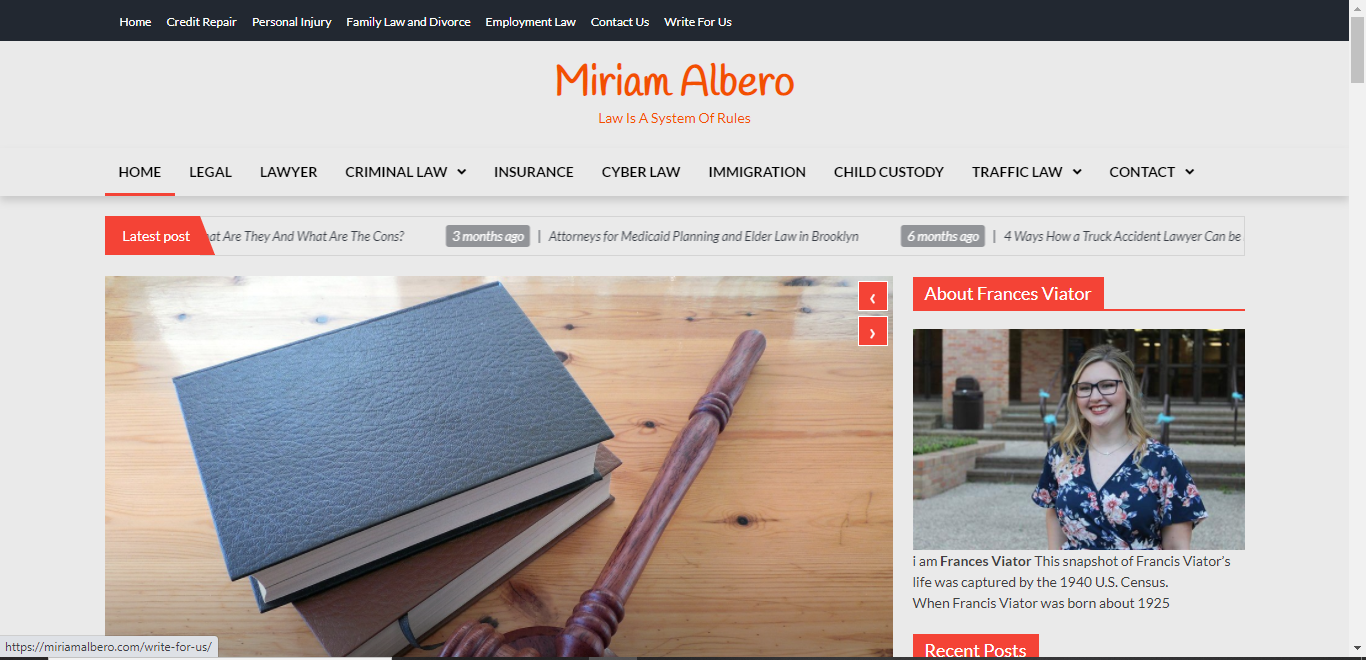Expand the Traffic Law dropdown arrow
The width and height of the screenshot is (1366, 660).
(x=1077, y=172)
